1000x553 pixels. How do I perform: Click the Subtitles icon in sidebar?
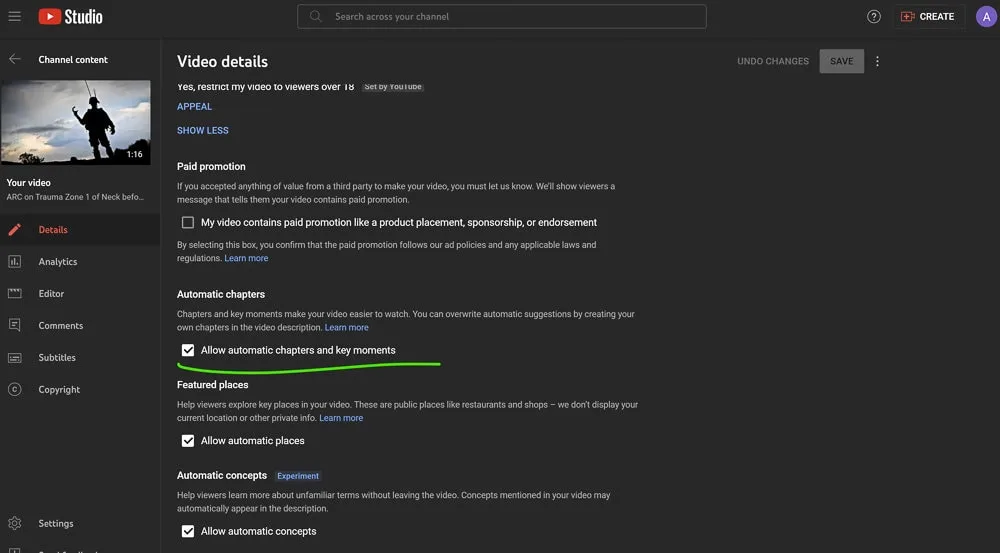tap(15, 357)
